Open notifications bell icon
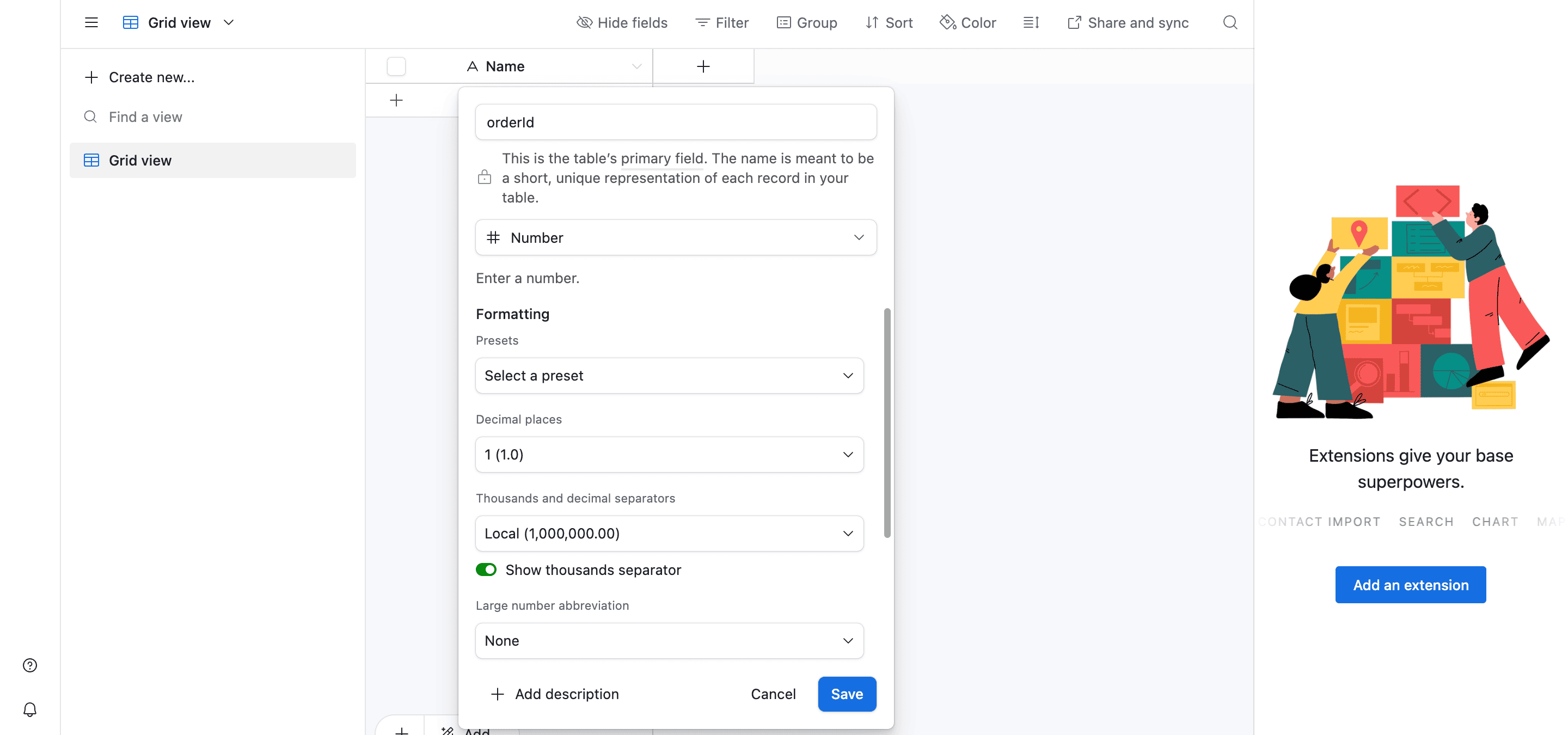 [x=30, y=709]
